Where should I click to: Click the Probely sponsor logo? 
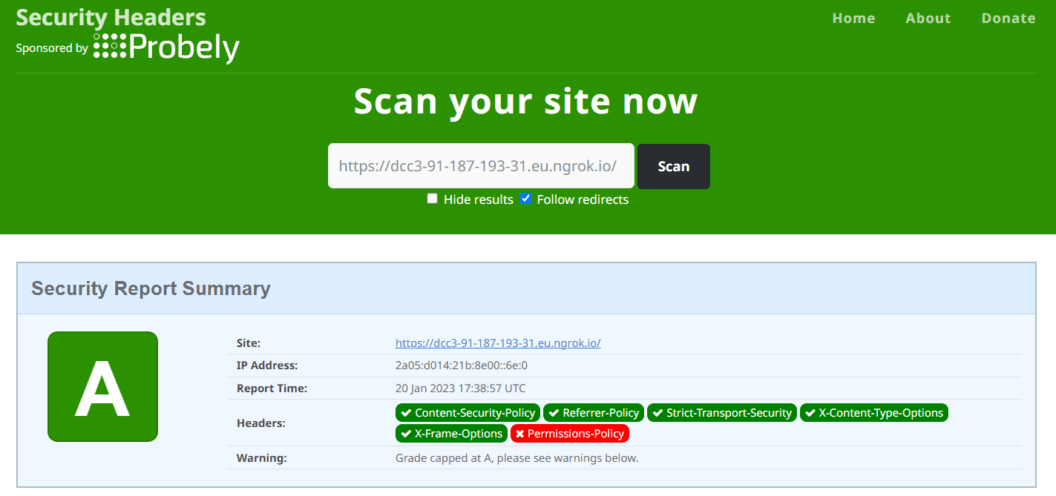point(166,48)
